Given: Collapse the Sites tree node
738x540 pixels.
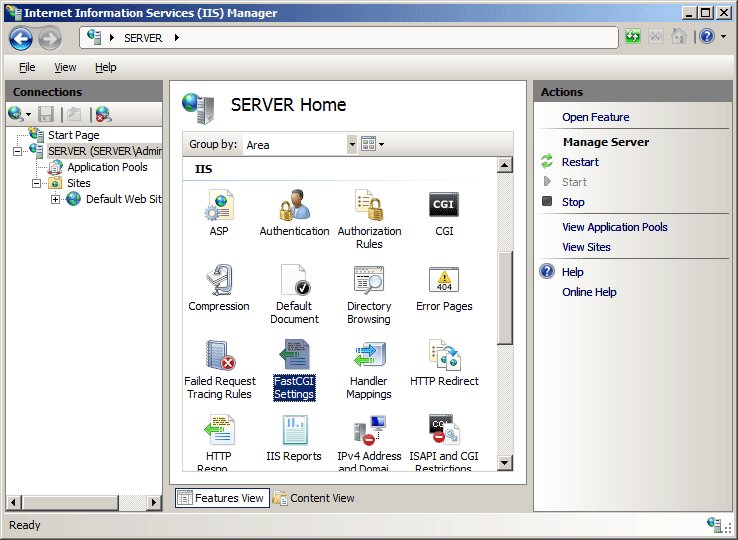Looking at the screenshot, I should (36, 183).
